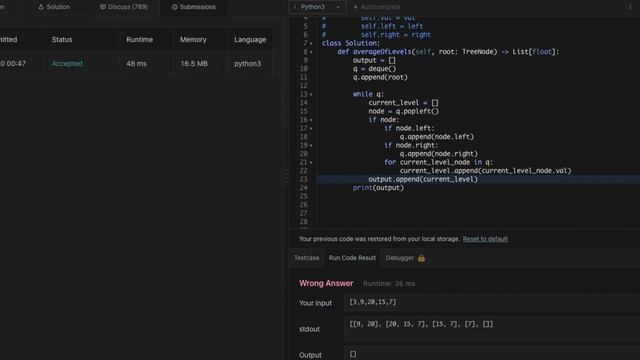Click the Solution tab flask icon
640x360 pixels.
point(41,7)
